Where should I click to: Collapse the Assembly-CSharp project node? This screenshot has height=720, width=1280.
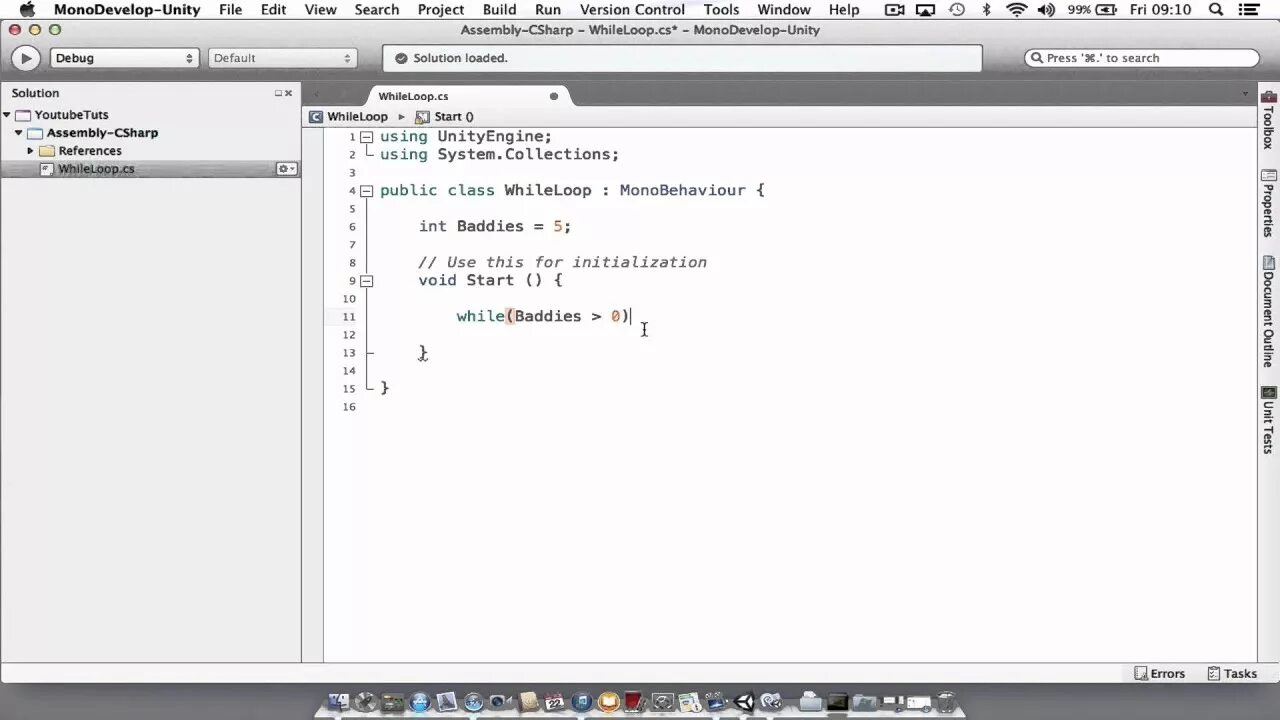[x=18, y=133]
